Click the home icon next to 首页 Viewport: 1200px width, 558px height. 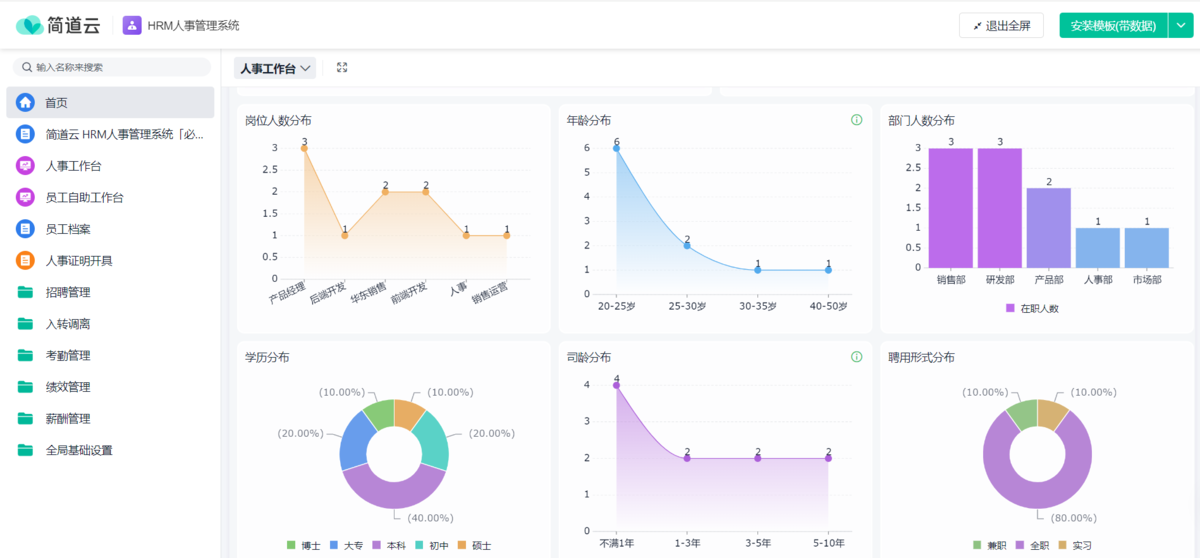coord(25,102)
